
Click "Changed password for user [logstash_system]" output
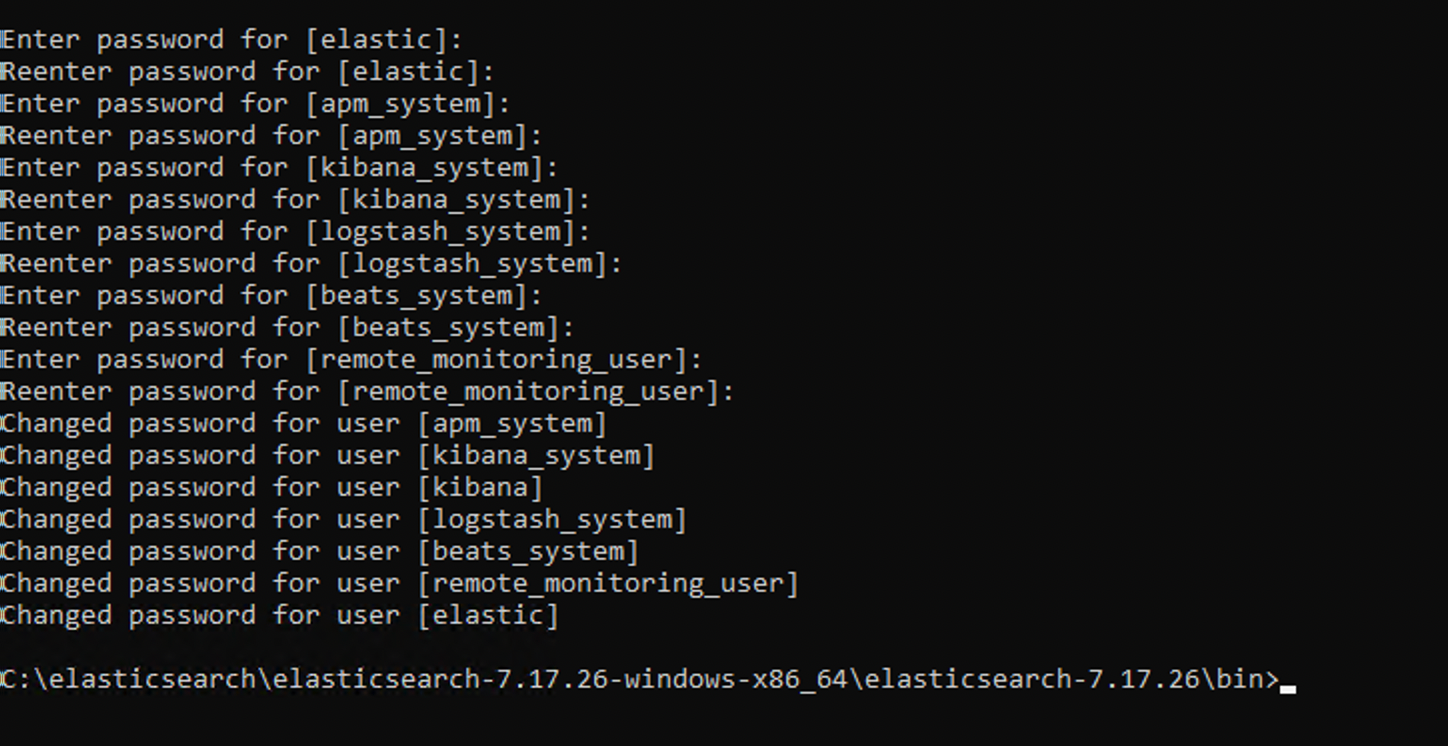[x=344, y=520]
